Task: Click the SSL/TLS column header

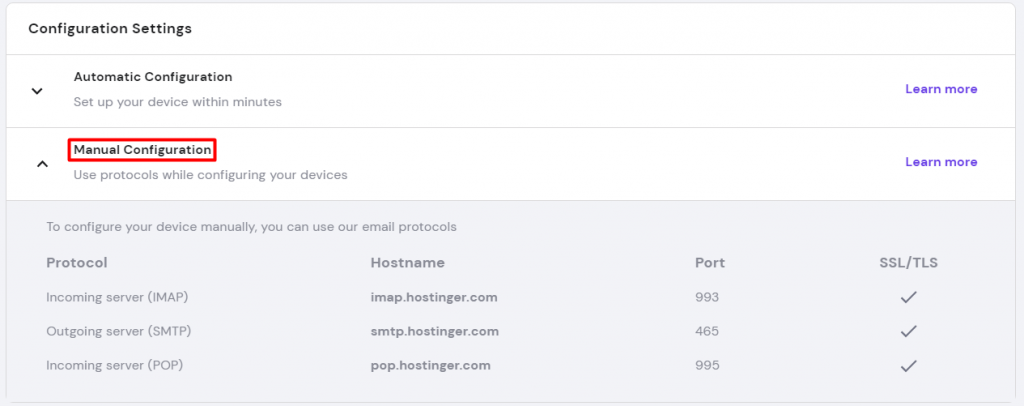Action: 907,263
